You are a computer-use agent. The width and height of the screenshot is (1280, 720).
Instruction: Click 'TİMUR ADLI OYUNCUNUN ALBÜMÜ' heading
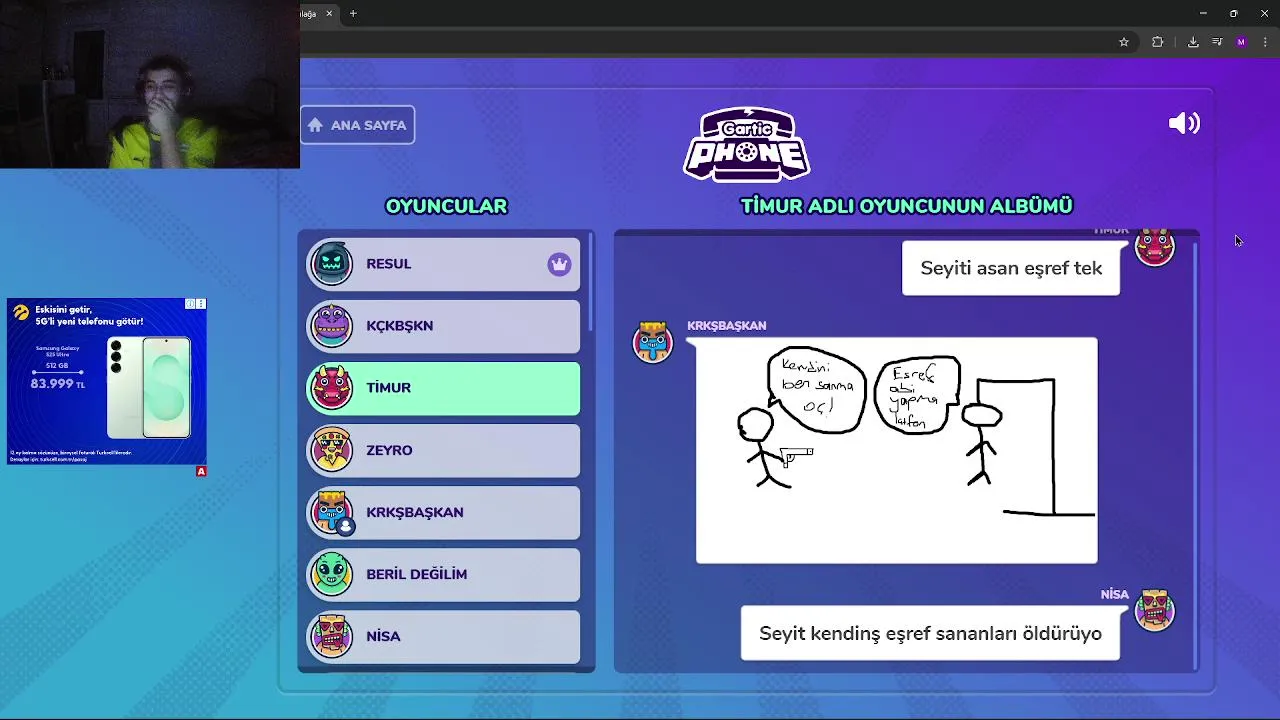tap(906, 206)
